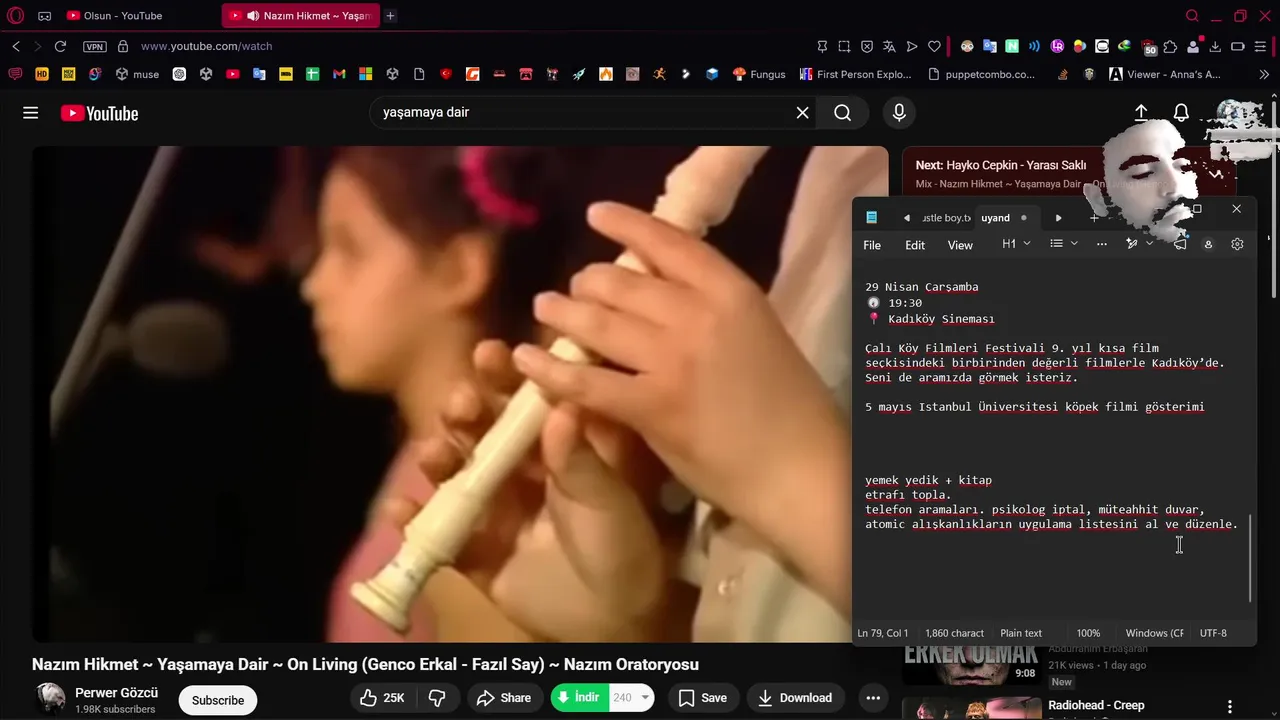Image resolution: width=1280 pixels, height=720 pixels.
Task: Open Notepad Edit menu
Action: (915, 245)
